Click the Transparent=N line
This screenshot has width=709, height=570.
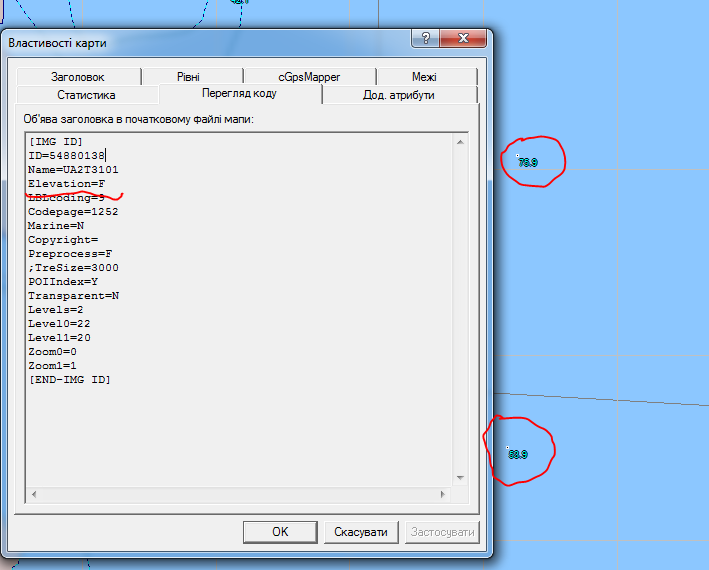[73, 296]
